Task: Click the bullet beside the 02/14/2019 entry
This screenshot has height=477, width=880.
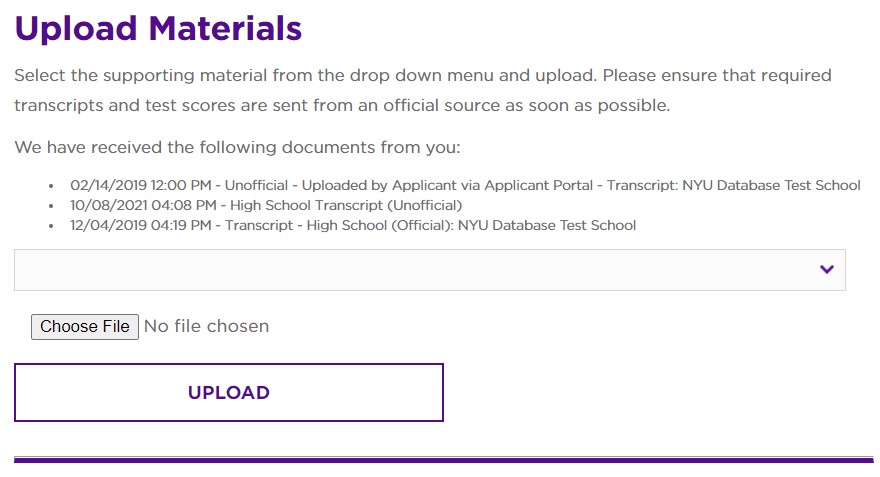Action: 51,186
